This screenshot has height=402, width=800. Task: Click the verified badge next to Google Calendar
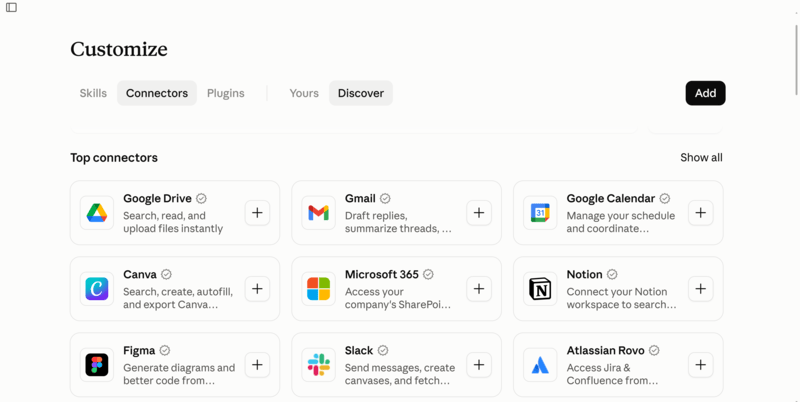[665, 198]
